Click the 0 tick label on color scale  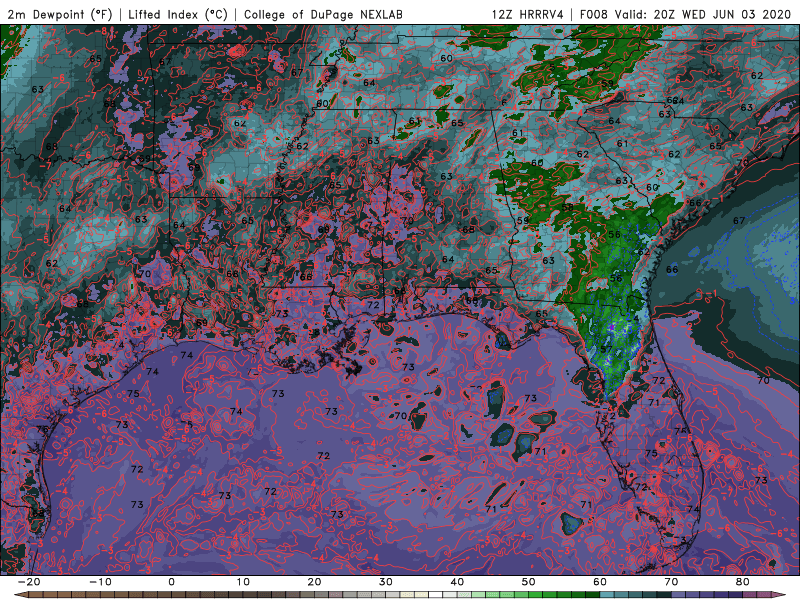tap(171, 582)
